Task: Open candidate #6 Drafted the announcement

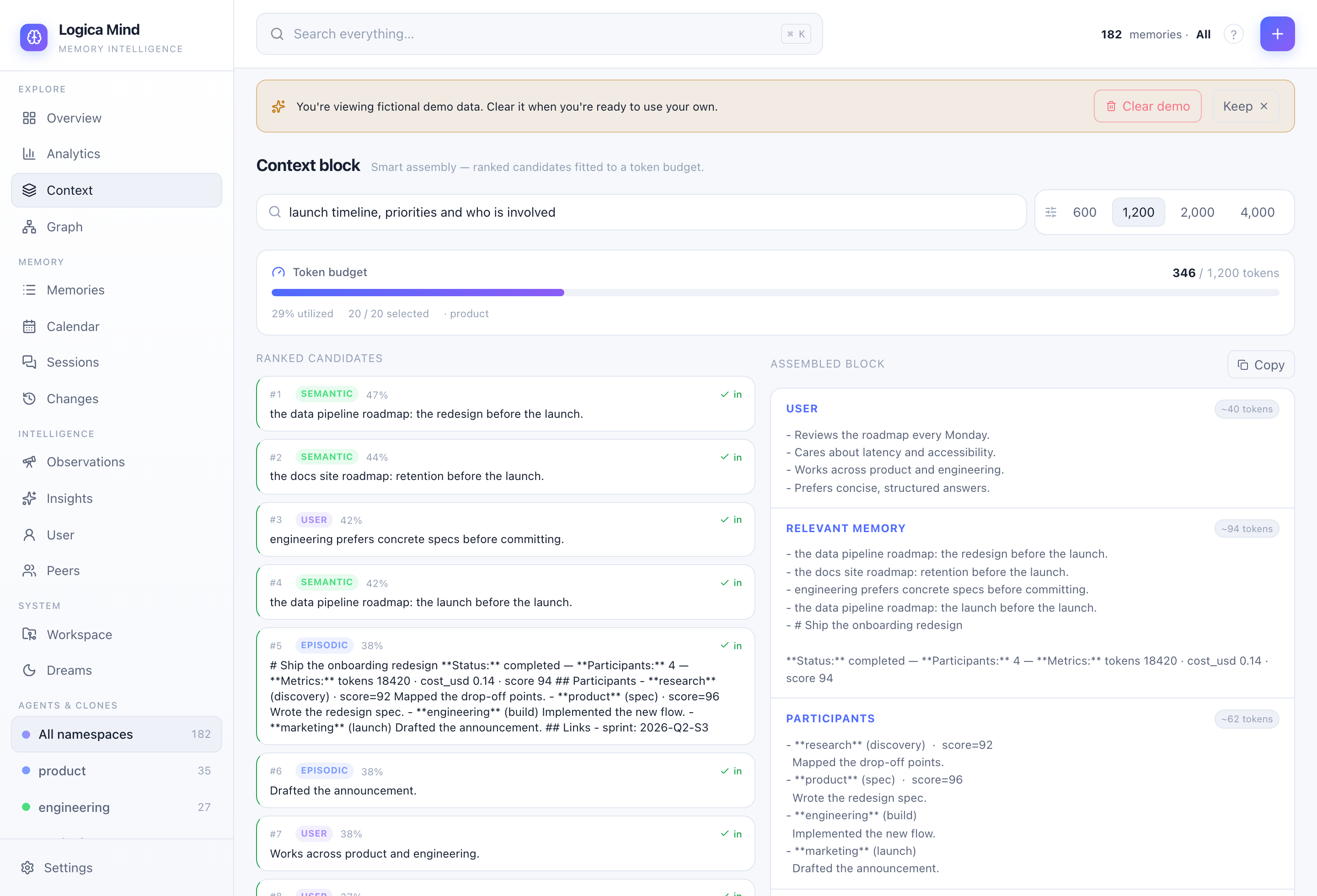Action: pos(505,780)
